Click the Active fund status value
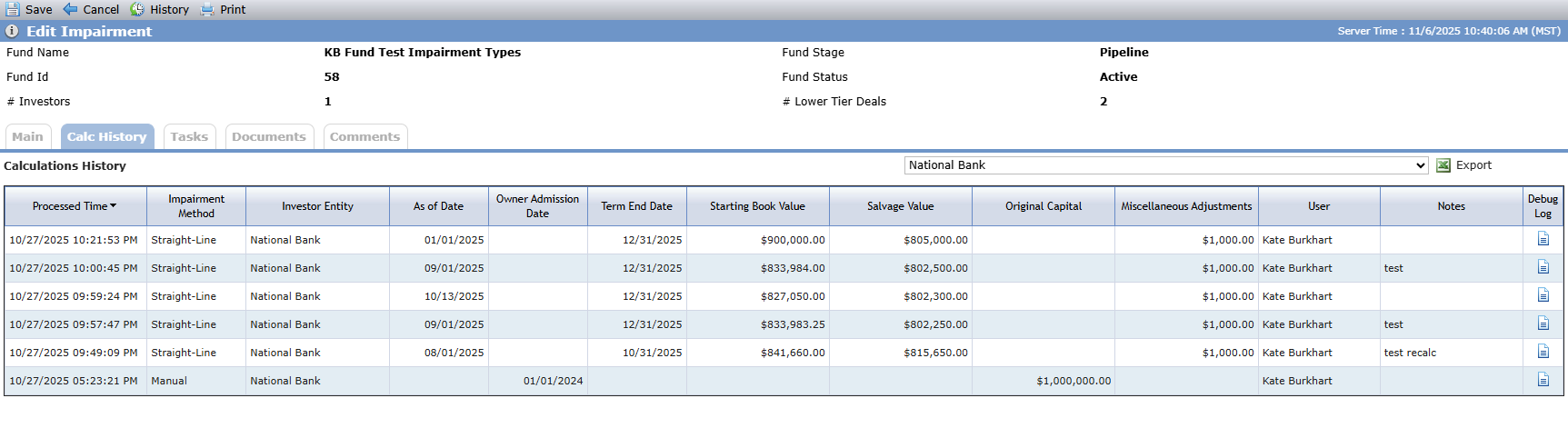 tap(1118, 76)
